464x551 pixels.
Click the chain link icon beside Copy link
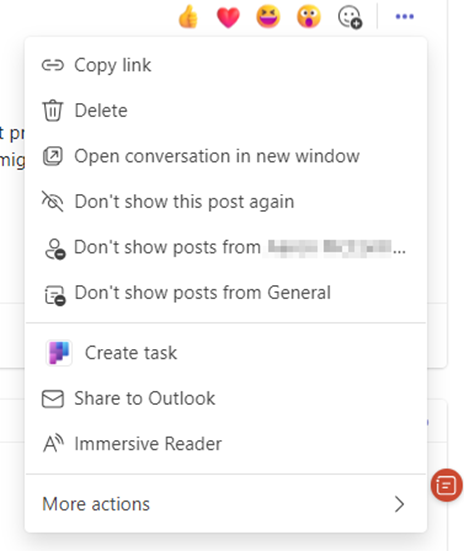tap(53, 65)
